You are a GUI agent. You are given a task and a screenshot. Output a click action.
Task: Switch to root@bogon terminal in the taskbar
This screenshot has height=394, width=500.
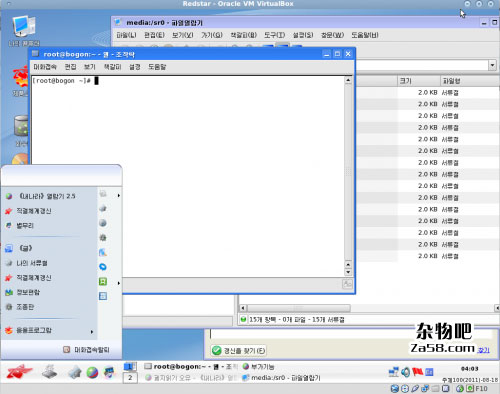click(x=191, y=367)
